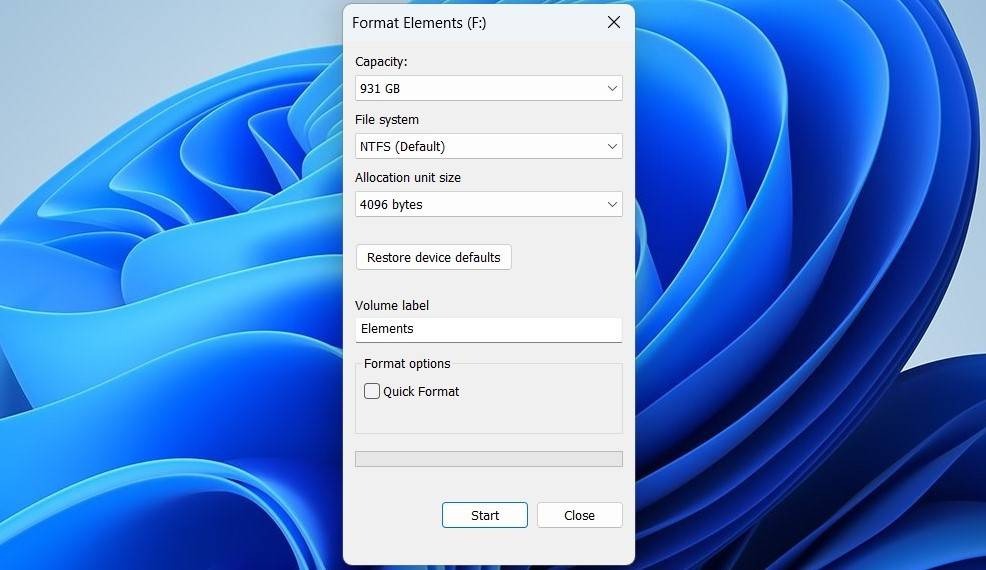Open the Capacity dropdown showing 931 GB
The image size is (986, 570).
tap(489, 88)
